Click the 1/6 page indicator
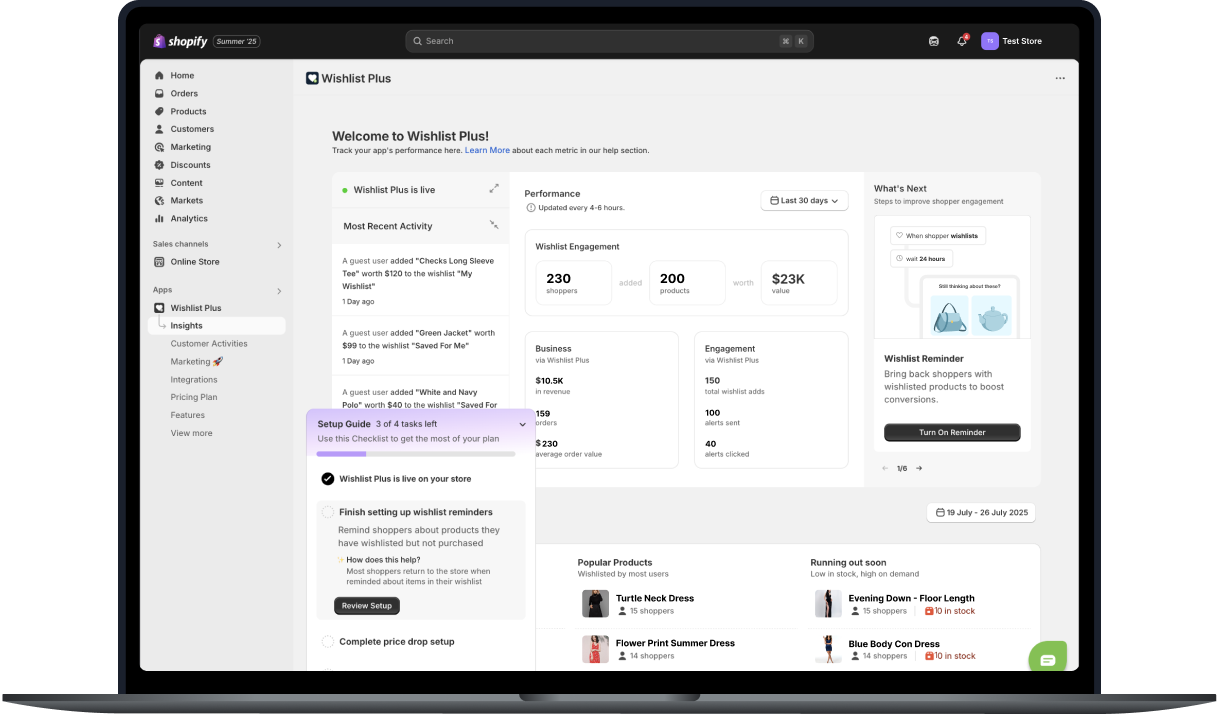The height and width of the screenshot is (714, 1218). point(902,468)
